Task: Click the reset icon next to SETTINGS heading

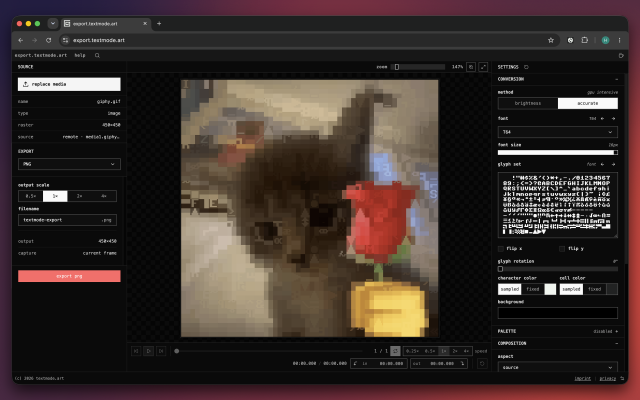Action: click(x=526, y=67)
